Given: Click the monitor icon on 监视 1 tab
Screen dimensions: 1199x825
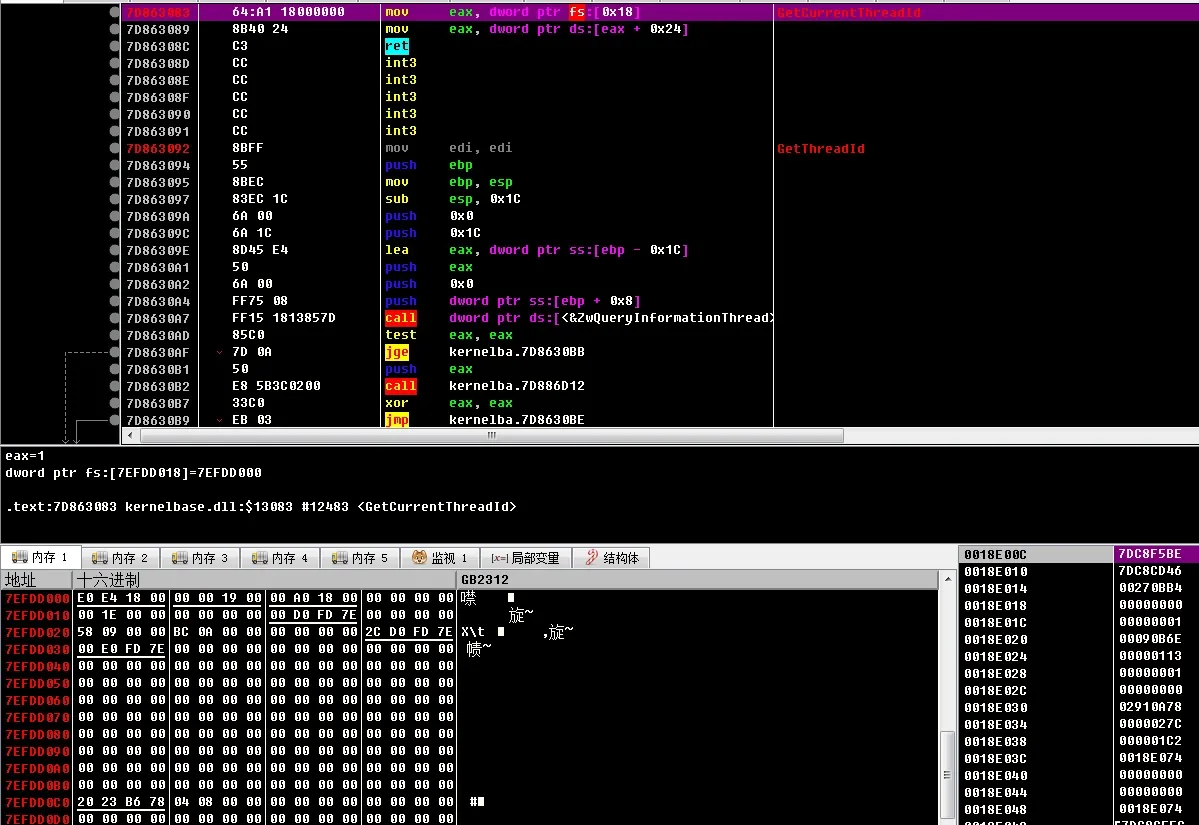Looking at the screenshot, I should (419, 557).
